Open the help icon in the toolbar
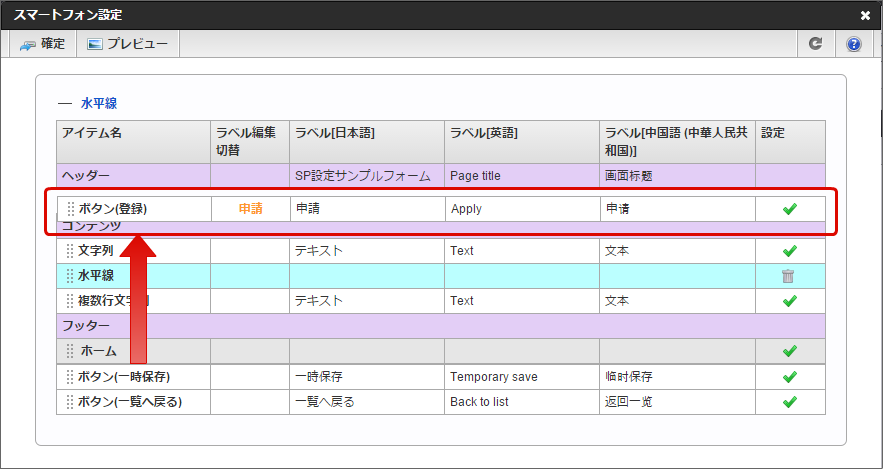This screenshot has width=883, height=469. click(853, 44)
